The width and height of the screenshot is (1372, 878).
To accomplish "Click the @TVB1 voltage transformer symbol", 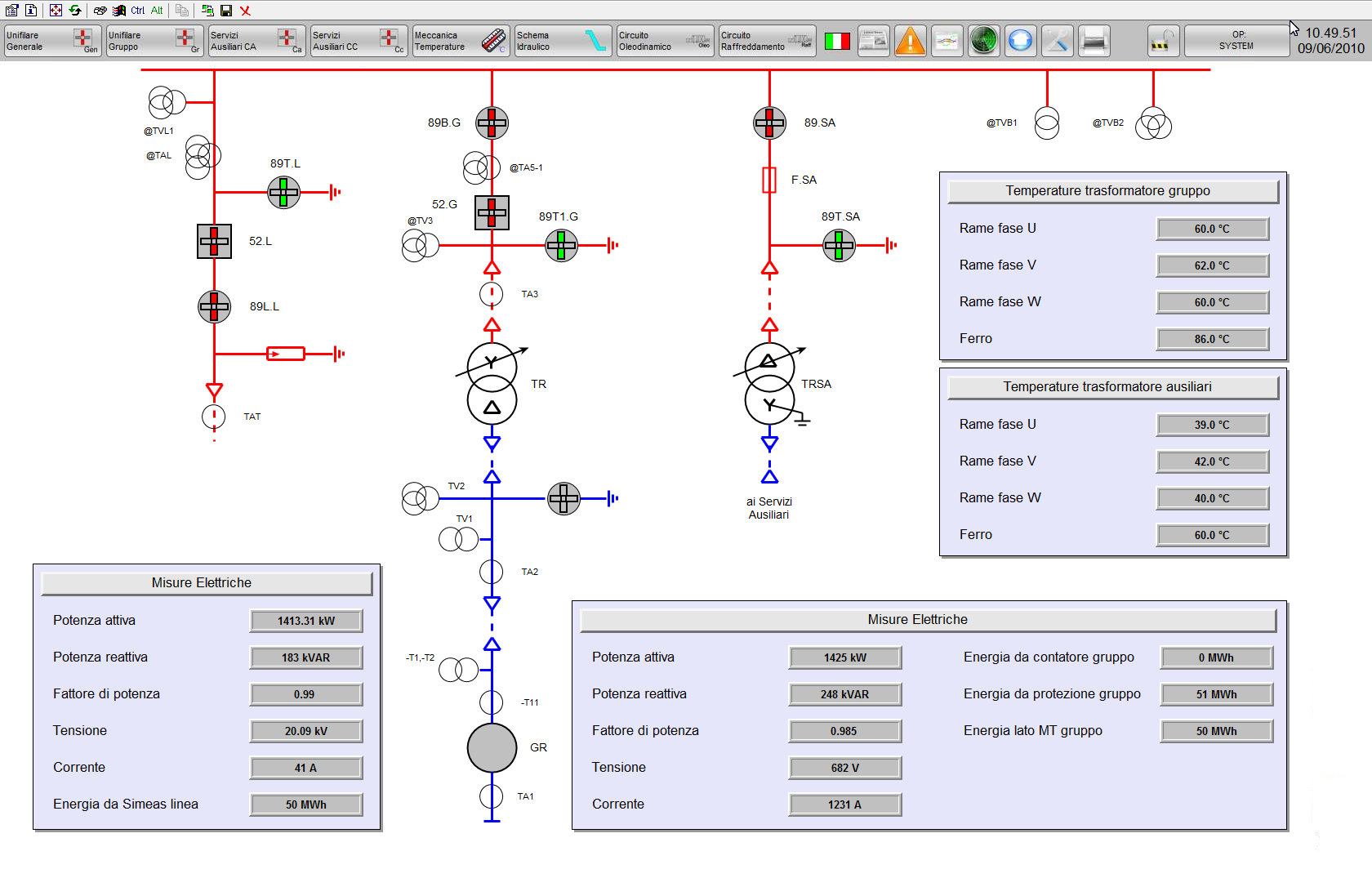I will click(x=1047, y=123).
